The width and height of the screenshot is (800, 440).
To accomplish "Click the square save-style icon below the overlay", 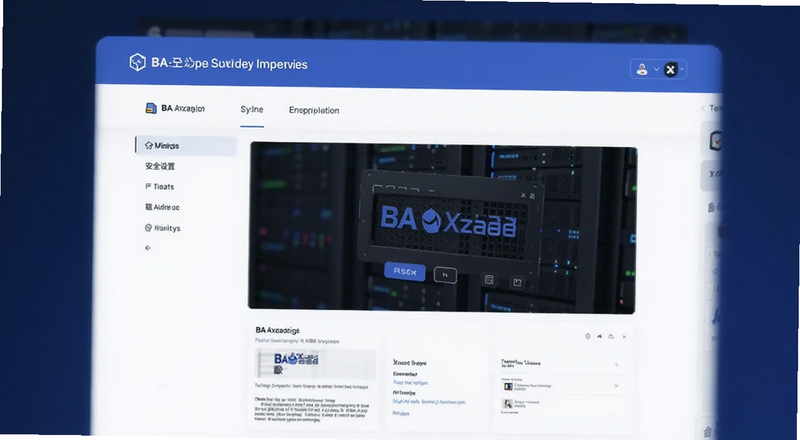I will [489, 280].
